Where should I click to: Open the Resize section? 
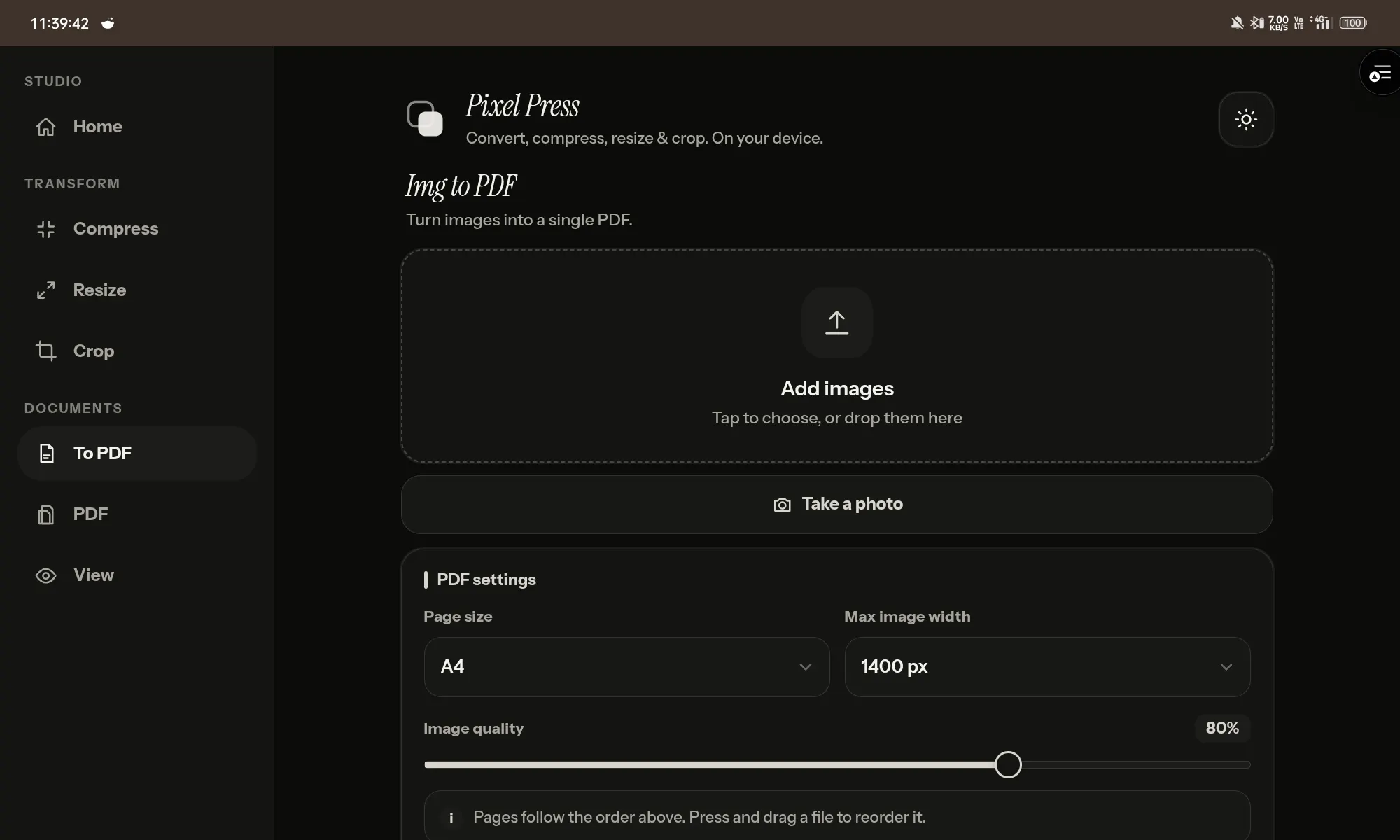click(x=137, y=290)
